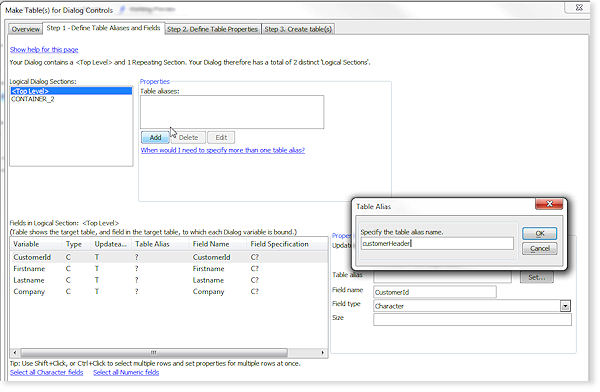The height and width of the screenshot is (392, 600).
Task: Click OK in Table Alias dialog
Action: (x=540, y=233)
